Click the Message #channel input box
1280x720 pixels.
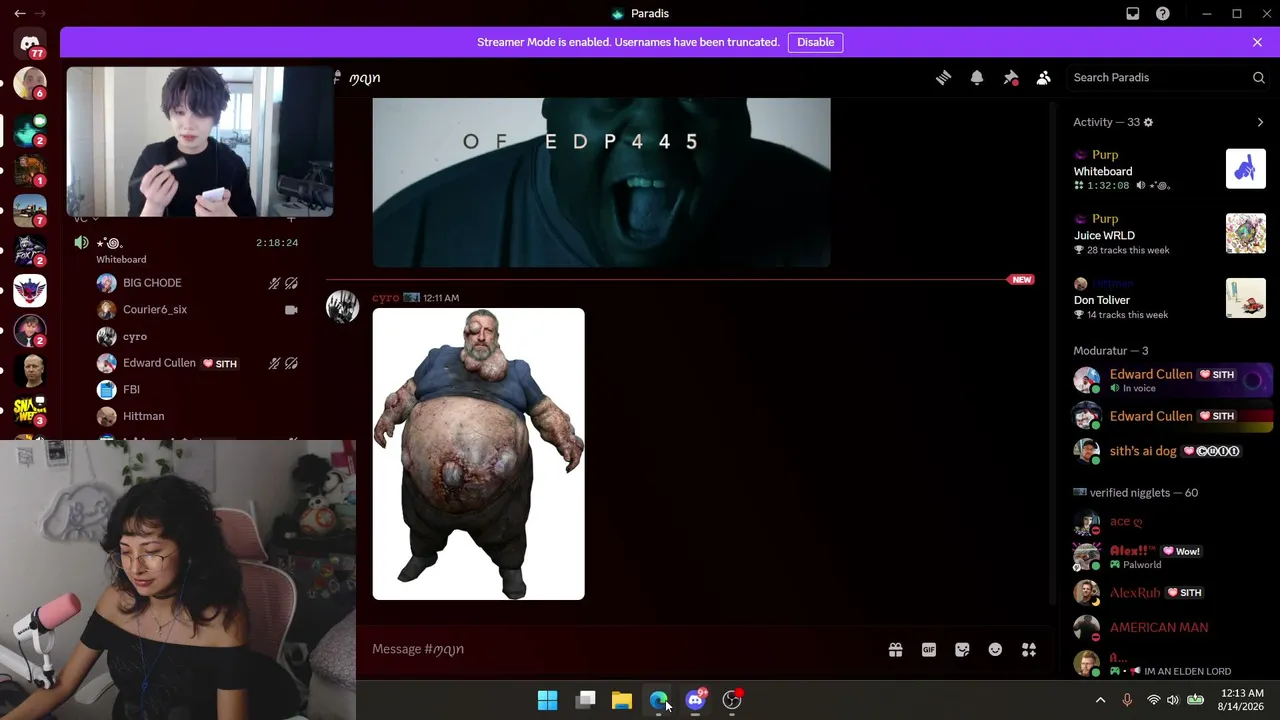(620, 650)
